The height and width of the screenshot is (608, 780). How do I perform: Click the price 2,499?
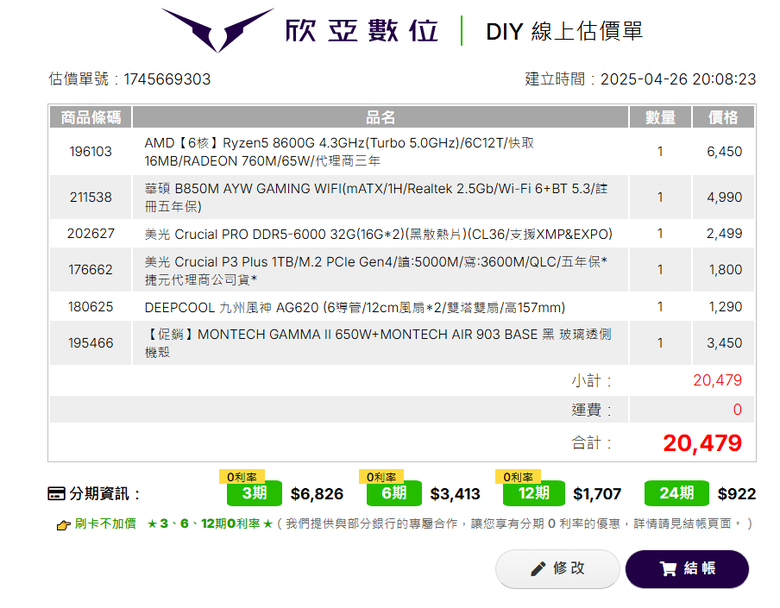(724, 233)
